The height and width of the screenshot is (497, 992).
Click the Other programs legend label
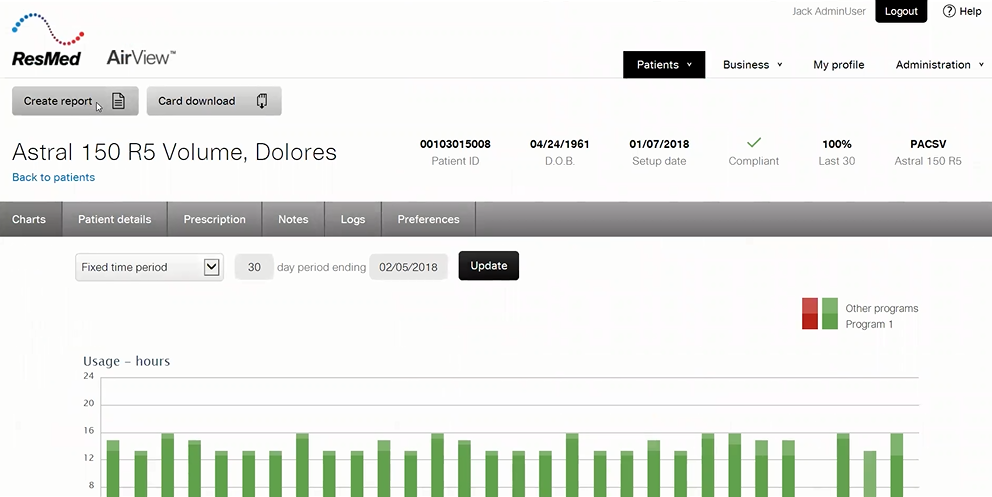[x=881, y=309]
